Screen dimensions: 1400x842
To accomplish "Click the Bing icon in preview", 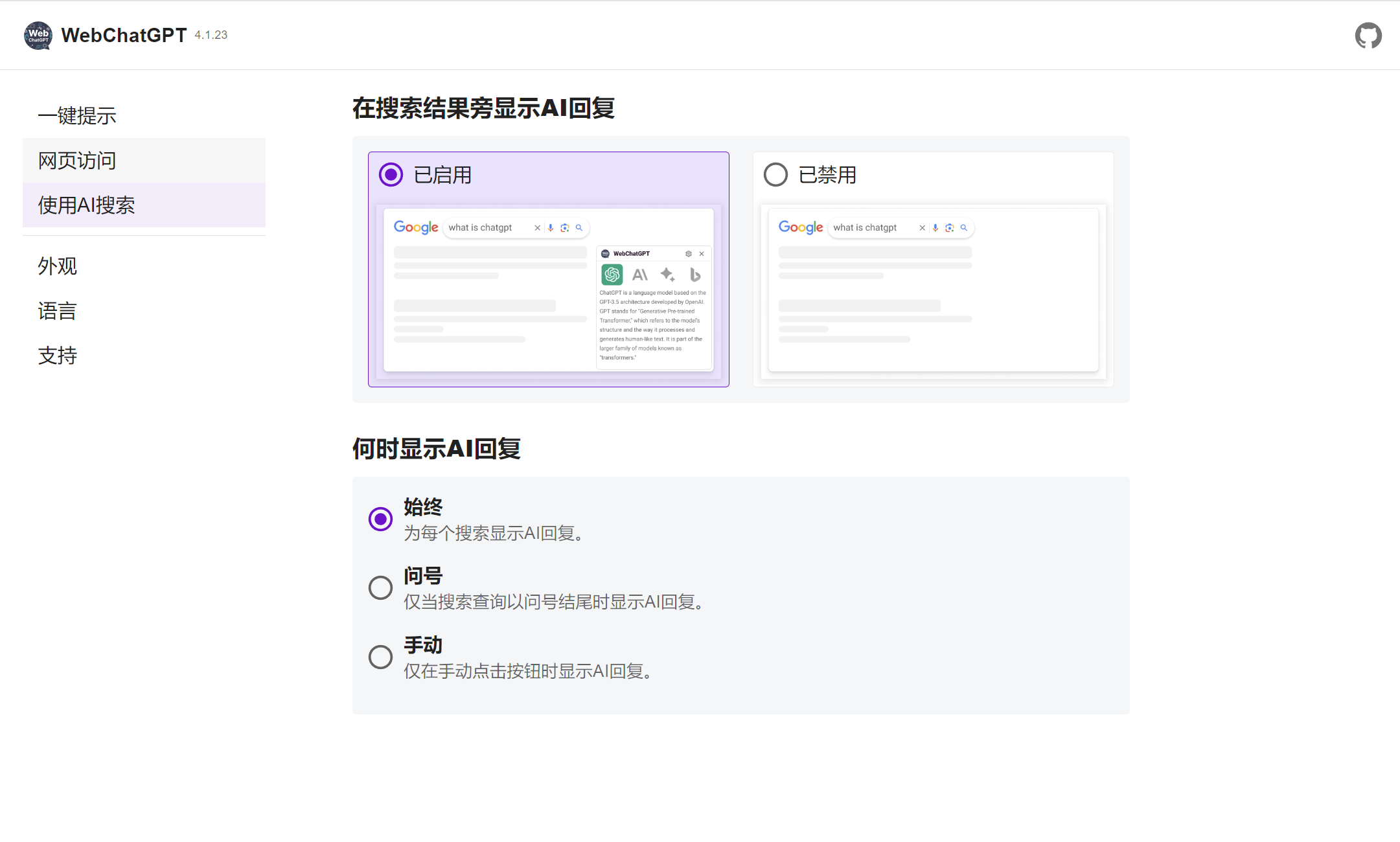I will coord(695,275).
